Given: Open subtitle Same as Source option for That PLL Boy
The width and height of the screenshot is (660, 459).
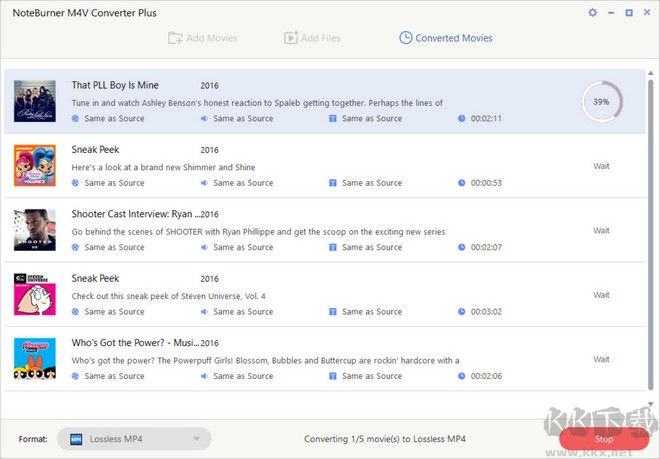Looking at the screenshot, I should [371, 118].
